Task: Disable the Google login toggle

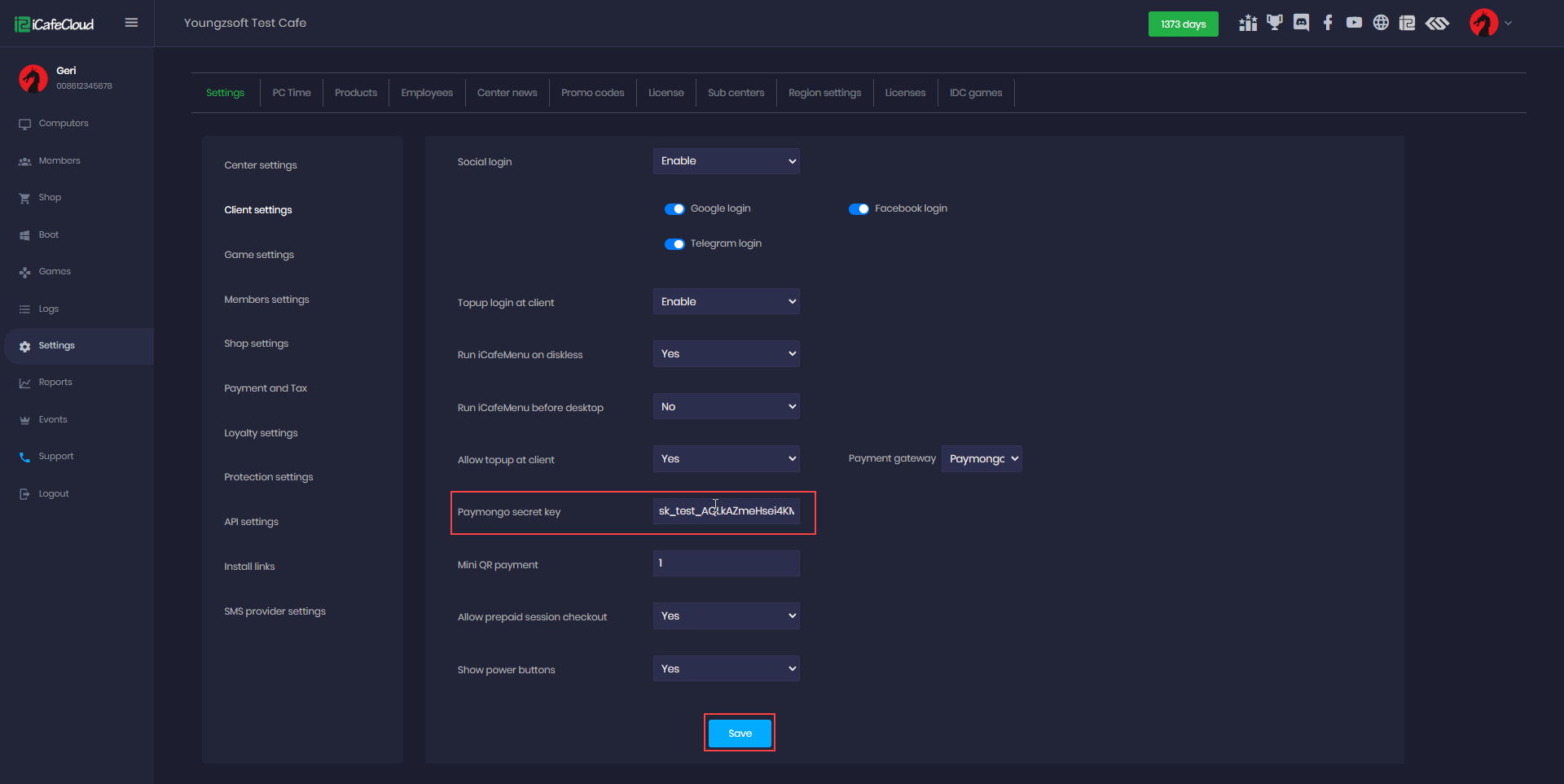Action: point(674,209)
